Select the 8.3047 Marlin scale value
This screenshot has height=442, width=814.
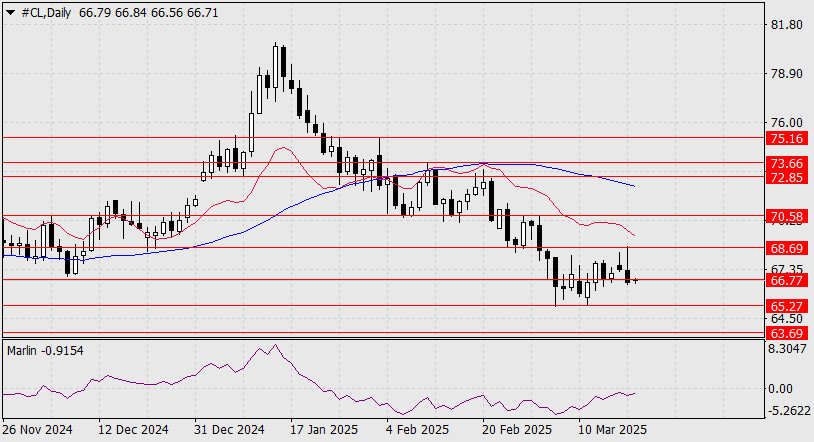787,349
